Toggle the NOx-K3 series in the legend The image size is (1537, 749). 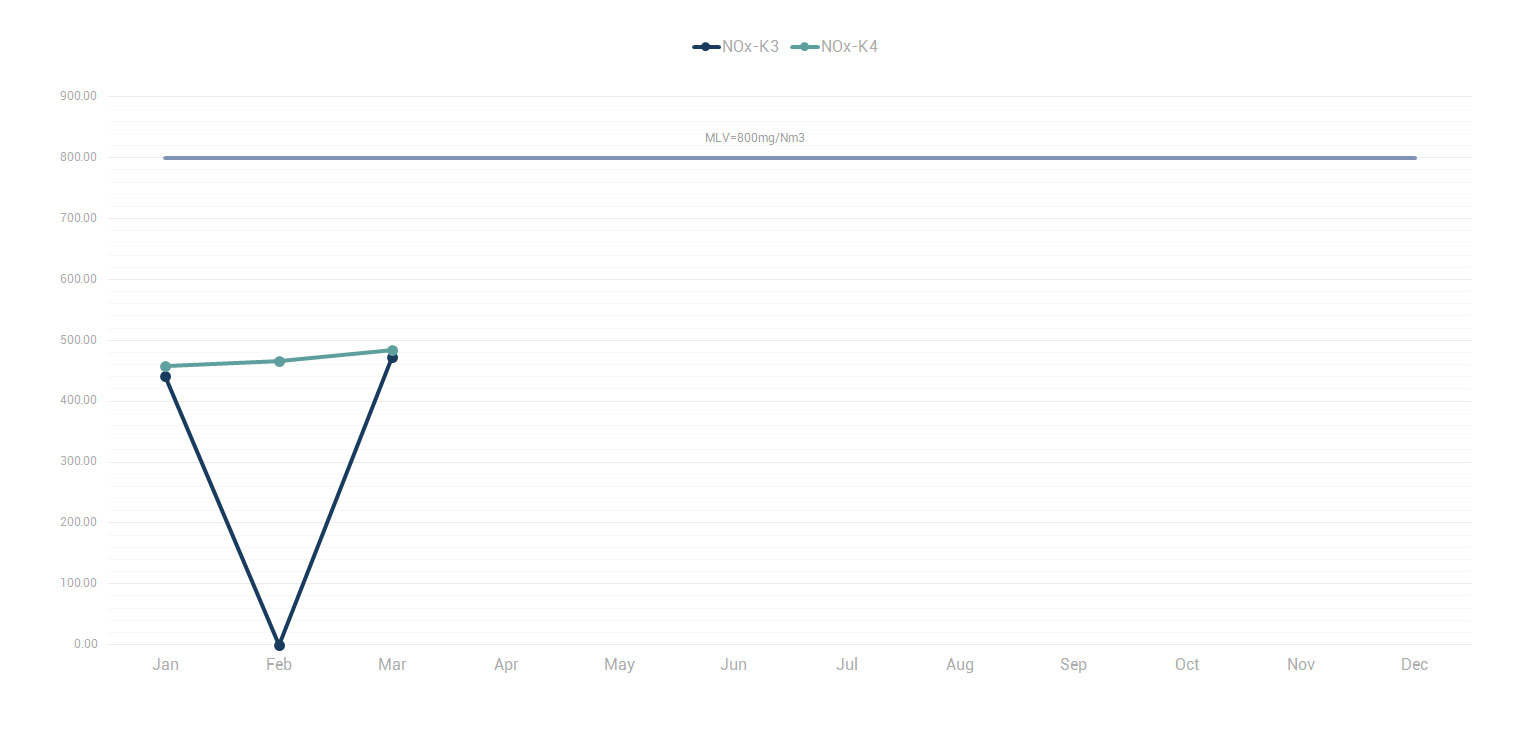click(x=736, y=47)
